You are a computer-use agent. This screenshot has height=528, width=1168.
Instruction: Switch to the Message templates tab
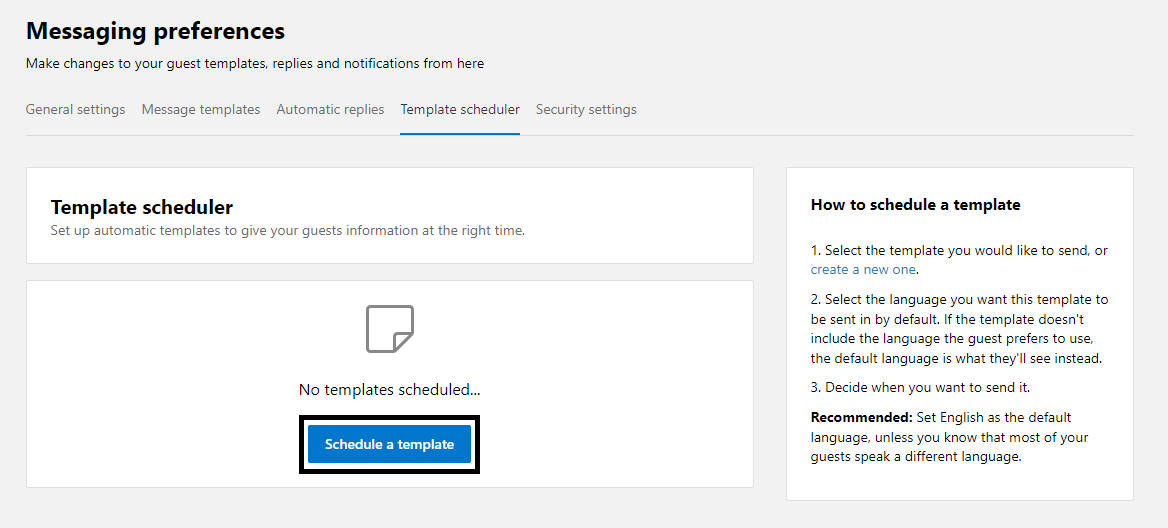pyautogui.click(x=200, y=109)
